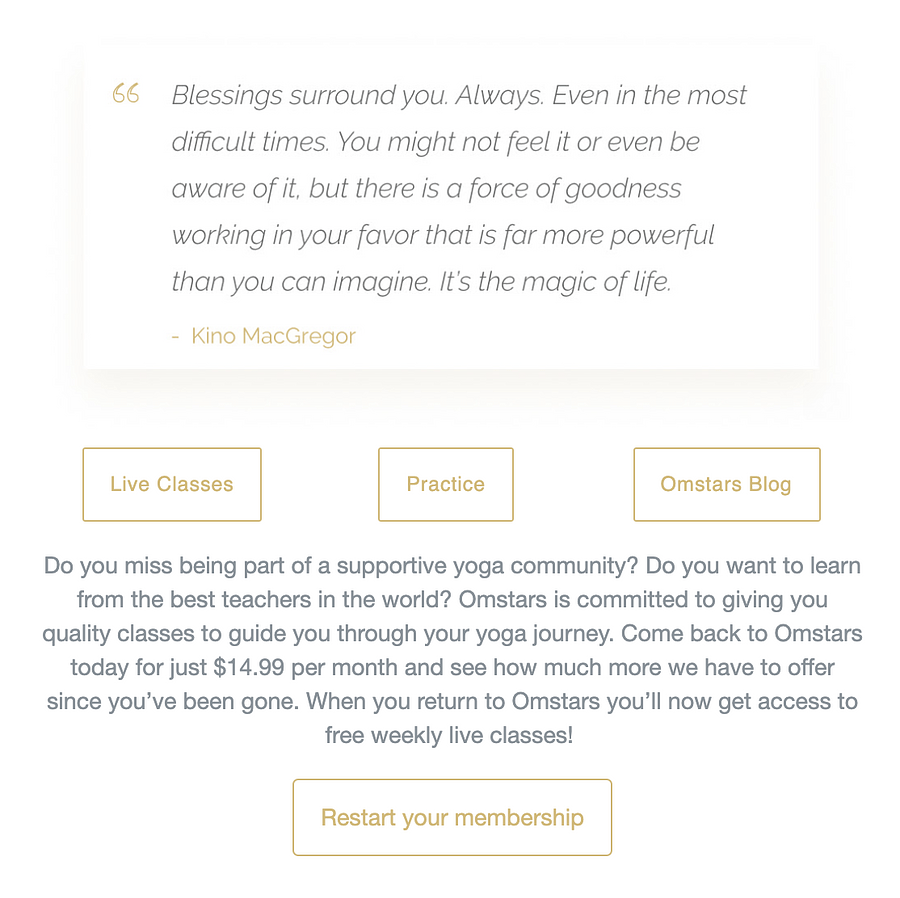Open the Omstars Blog
900x898 pixels.
coord(726,484)
